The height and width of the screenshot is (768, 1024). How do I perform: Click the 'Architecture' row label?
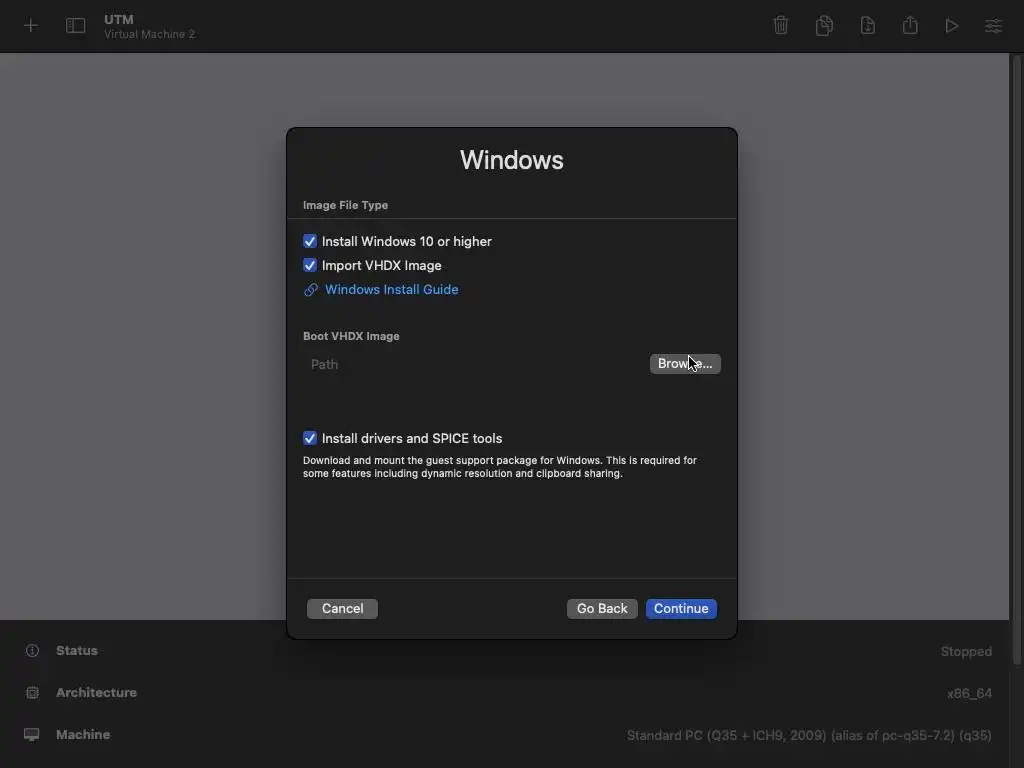97,692
